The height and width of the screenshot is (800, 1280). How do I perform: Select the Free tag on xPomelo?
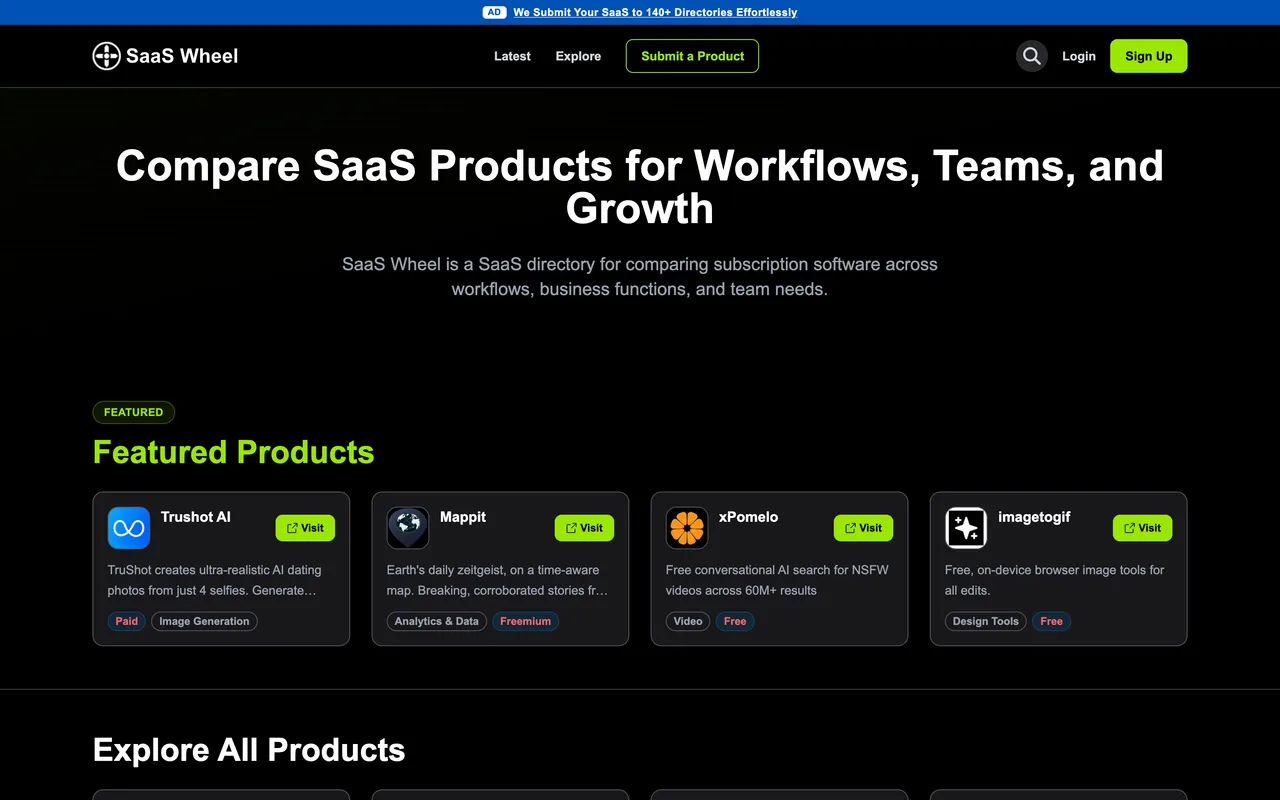735,621
